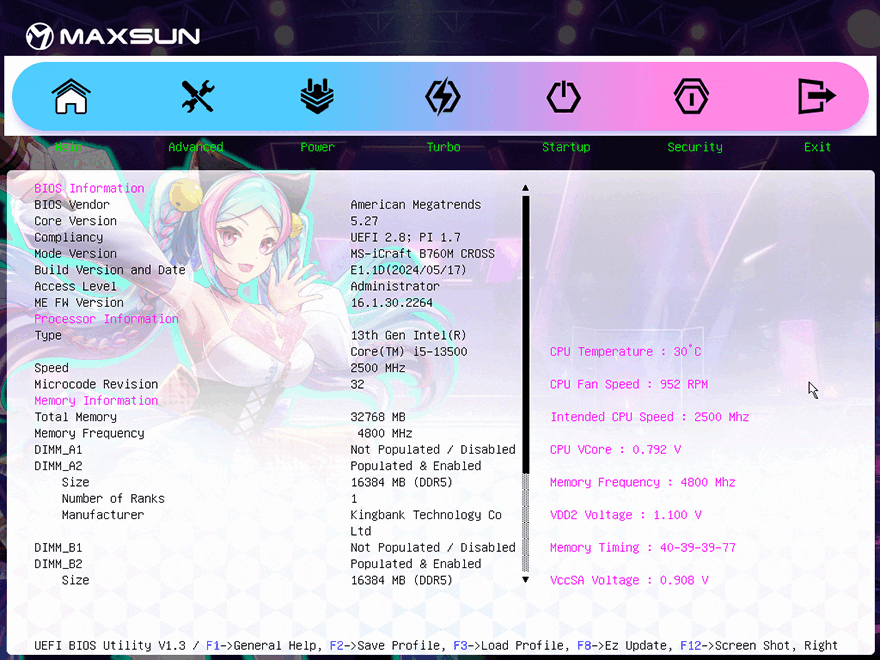Select the Exit tab label
The width and height of the screenshot is (880, 660).
[817, 147]
